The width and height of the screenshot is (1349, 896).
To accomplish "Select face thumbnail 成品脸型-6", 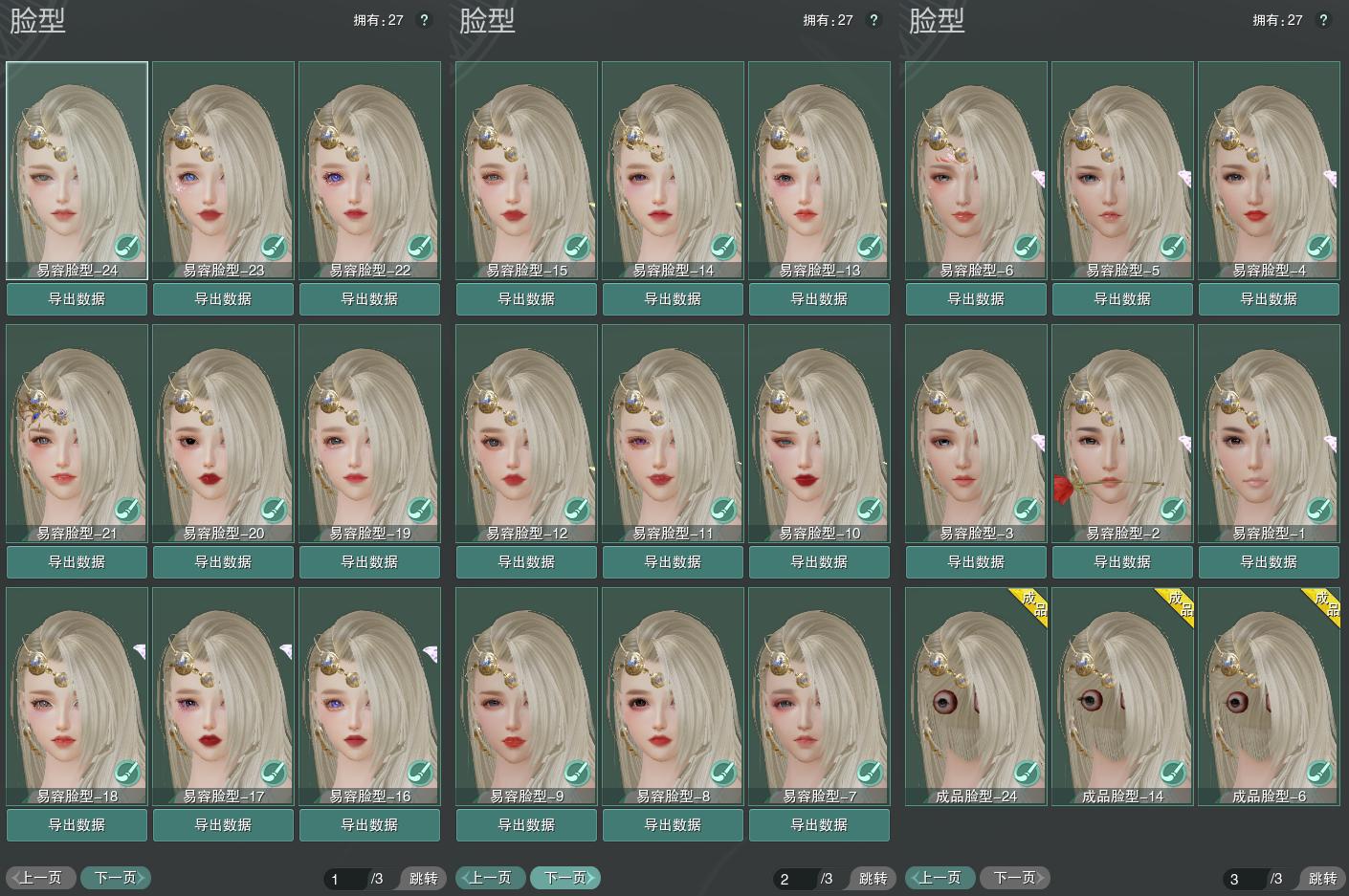I will tap(1269, 696).
